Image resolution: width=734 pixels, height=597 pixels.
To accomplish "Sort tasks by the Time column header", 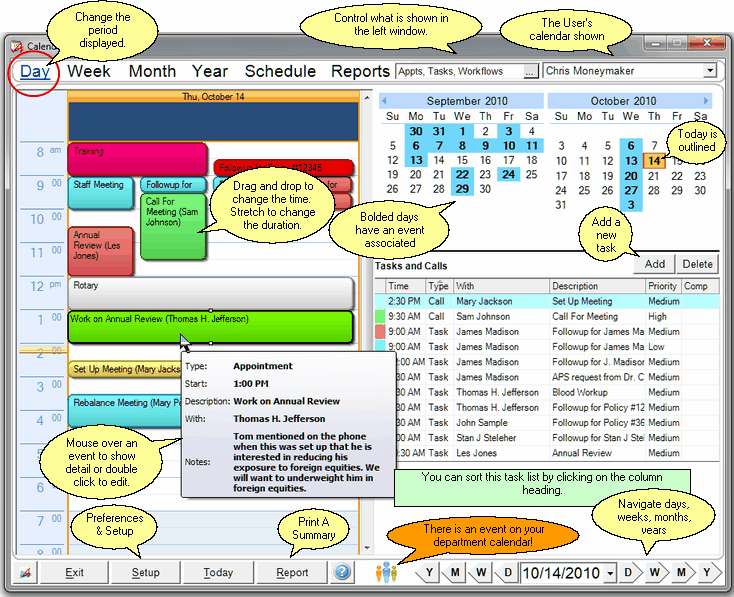I will click(405, 286).
